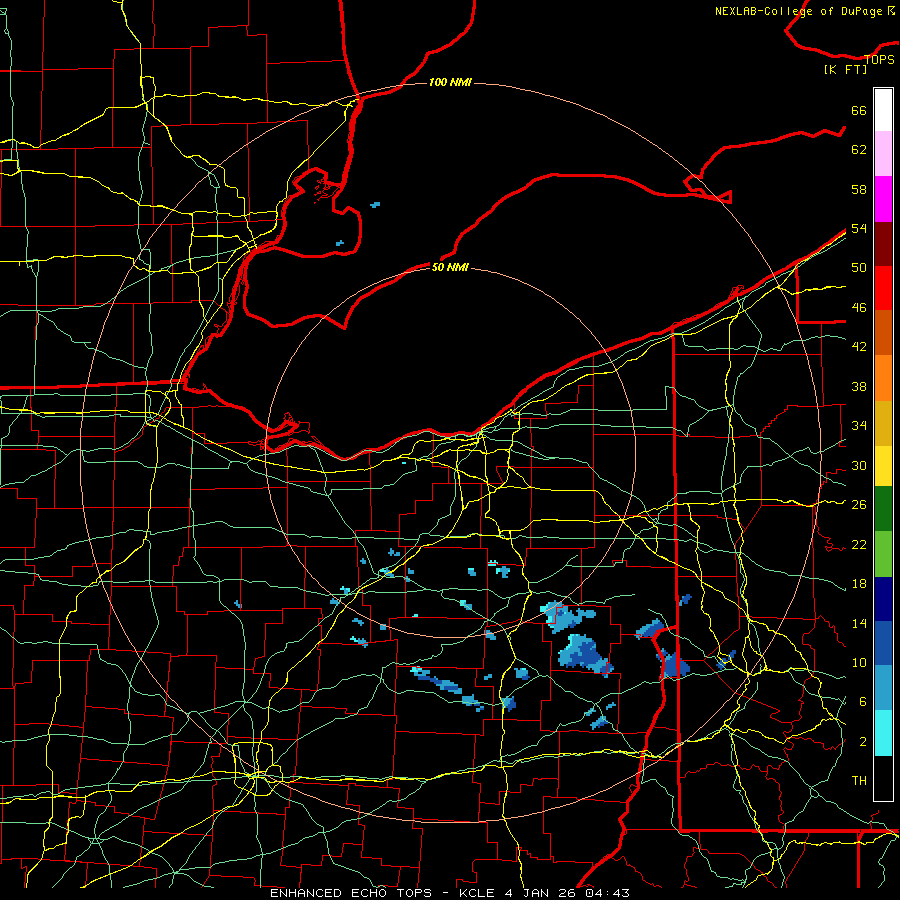This screenshot has width=900, height=900.
Task: Click the legend value '34'
Action: pos(859,425)
